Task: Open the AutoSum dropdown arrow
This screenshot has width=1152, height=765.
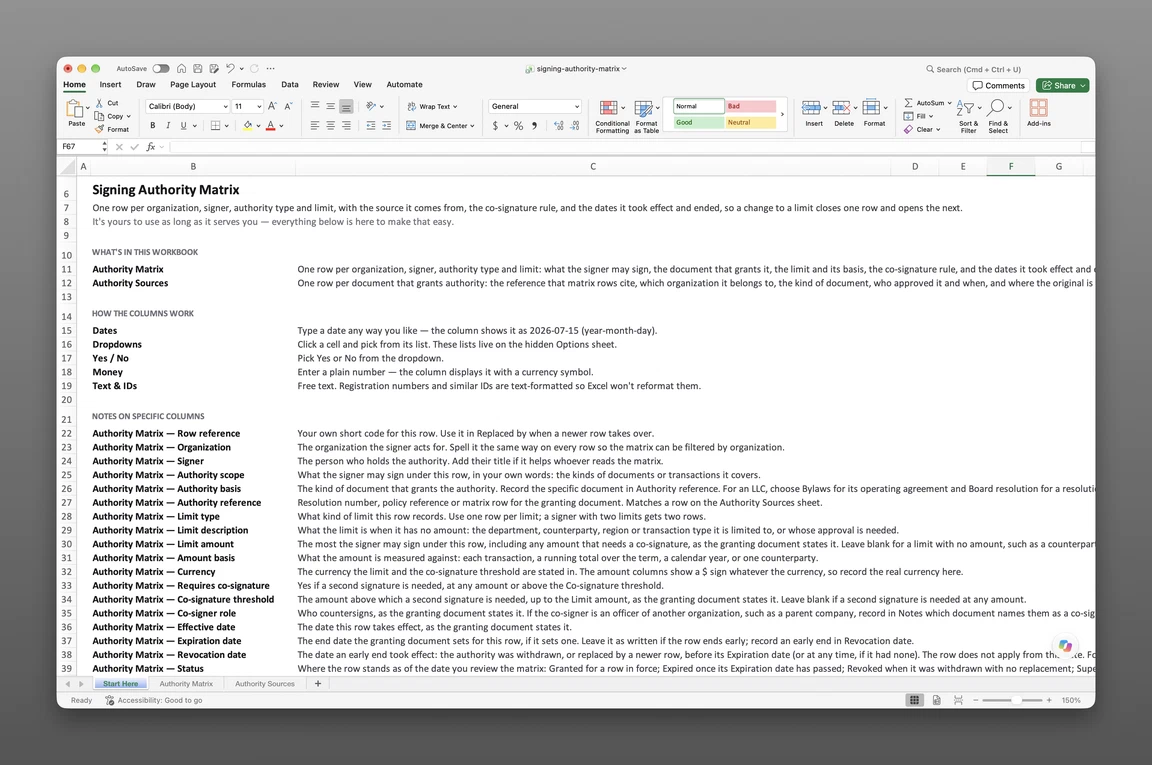Action: pyautogui.click(x=949, y=104)
